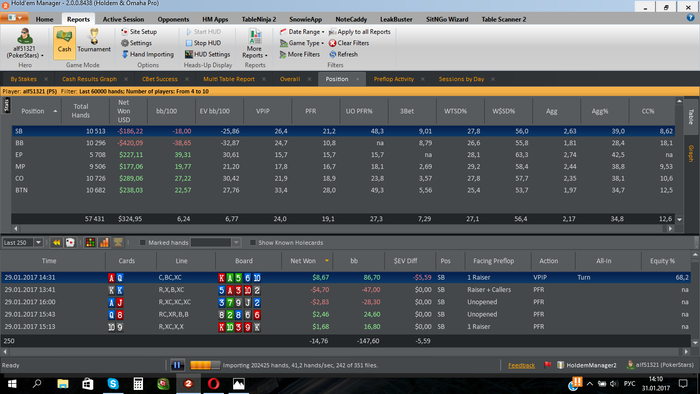Switch to Preflop Activity report tab
The width and height of the screenshot is (700, 394).
point(394,79)
